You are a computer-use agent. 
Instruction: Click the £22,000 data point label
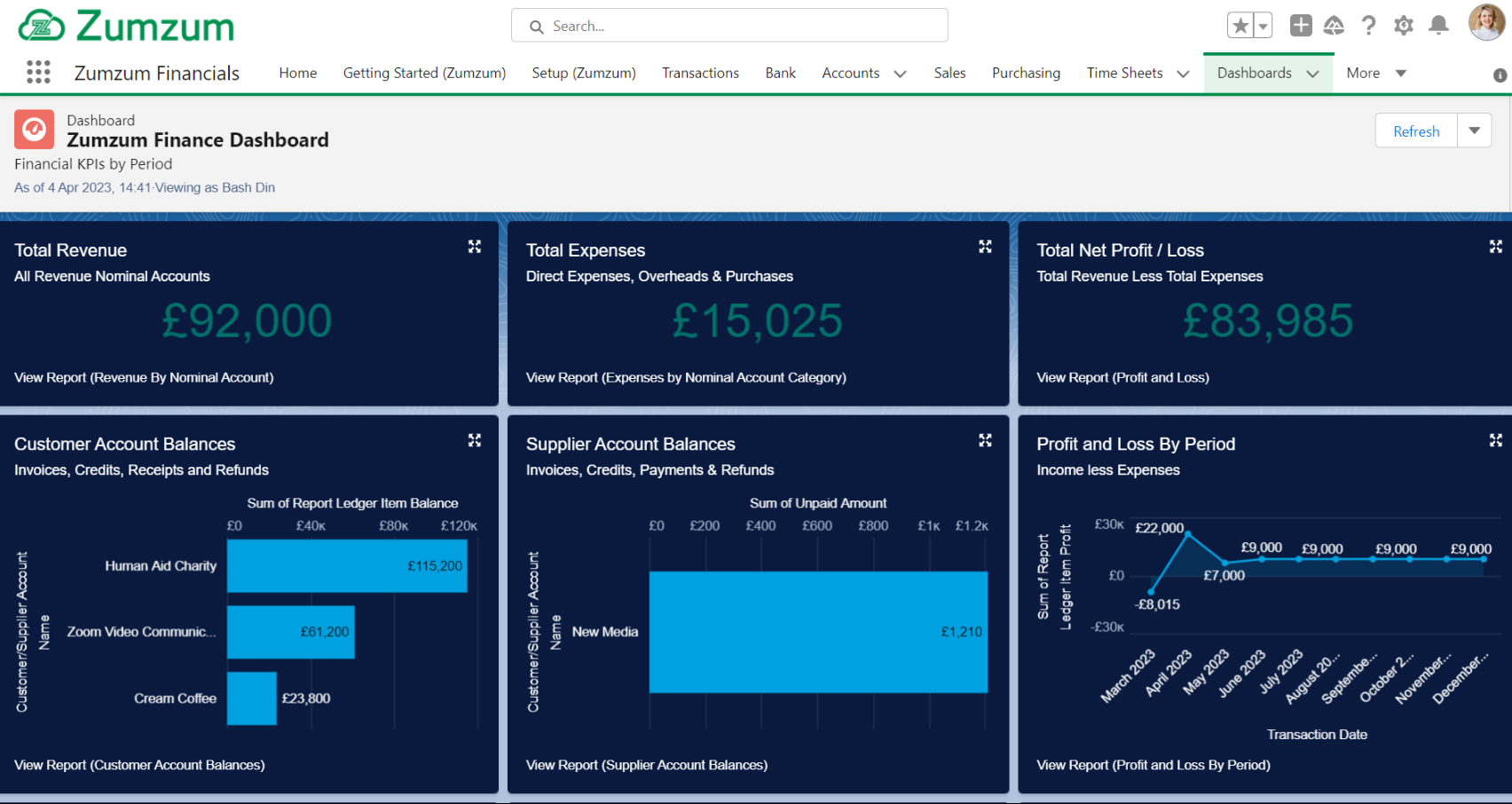(1160, 528)
